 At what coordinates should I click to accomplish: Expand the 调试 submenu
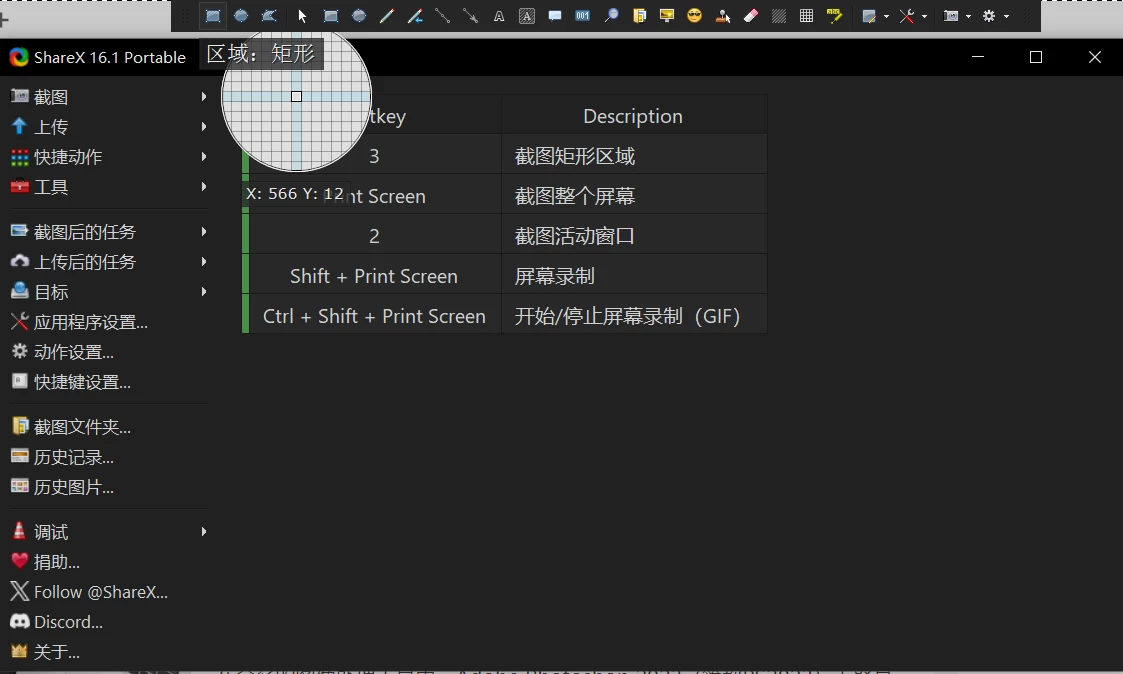click(x=203, y=532)
